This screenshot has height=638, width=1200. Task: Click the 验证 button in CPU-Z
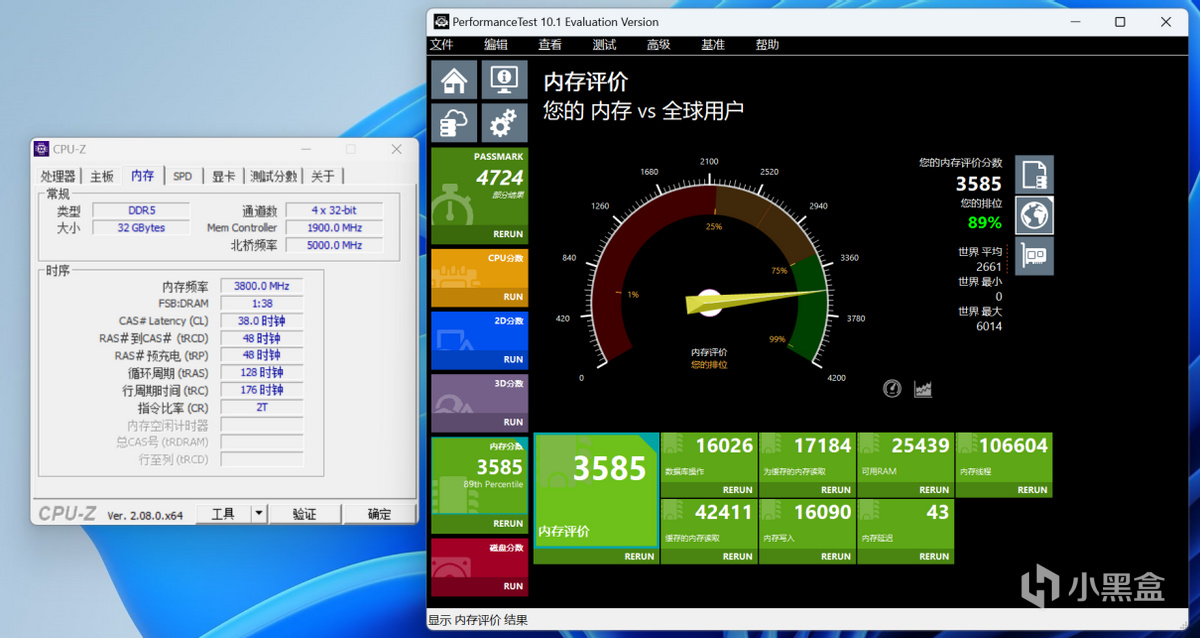304,514
